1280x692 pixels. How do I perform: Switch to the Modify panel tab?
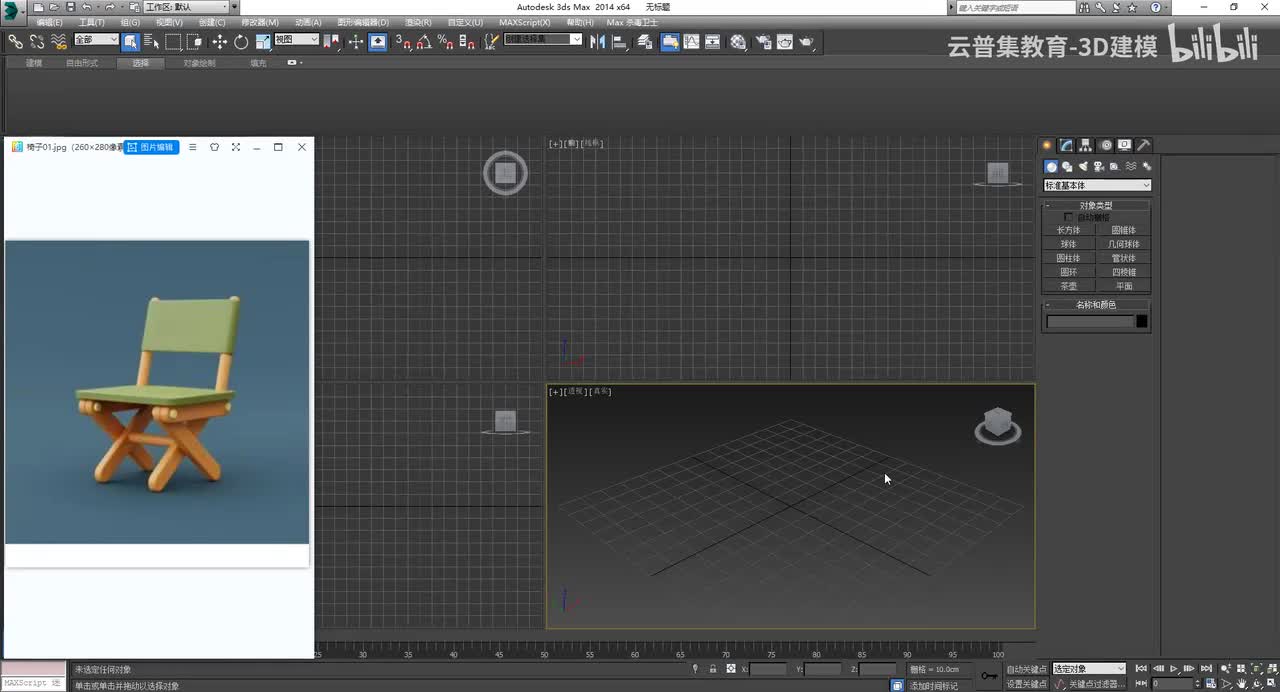pos(1067,145)
